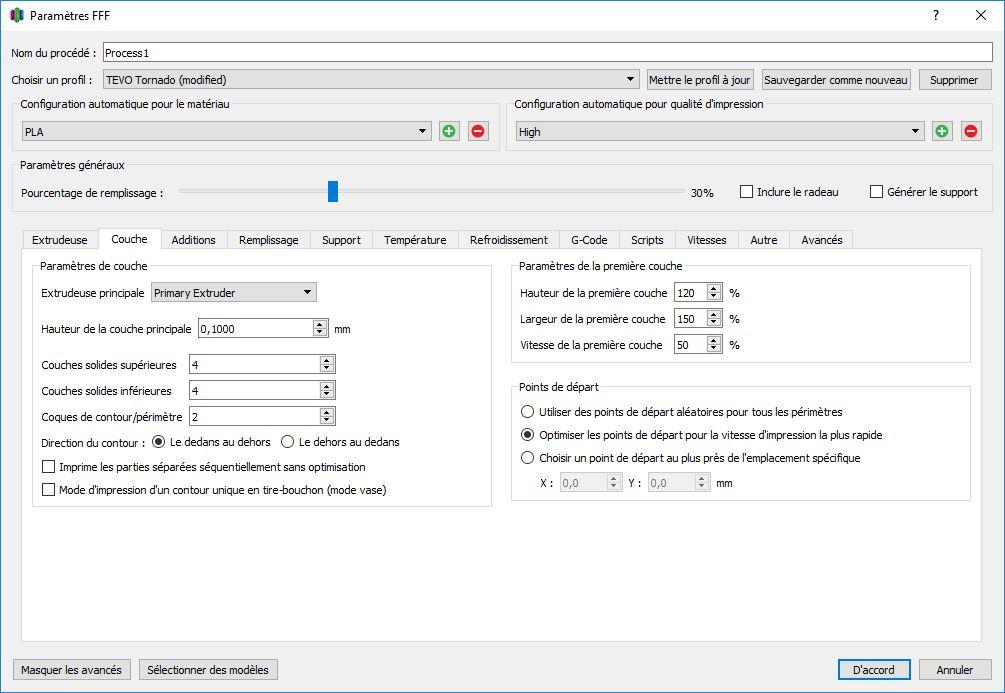Open the Température tab

415,240
